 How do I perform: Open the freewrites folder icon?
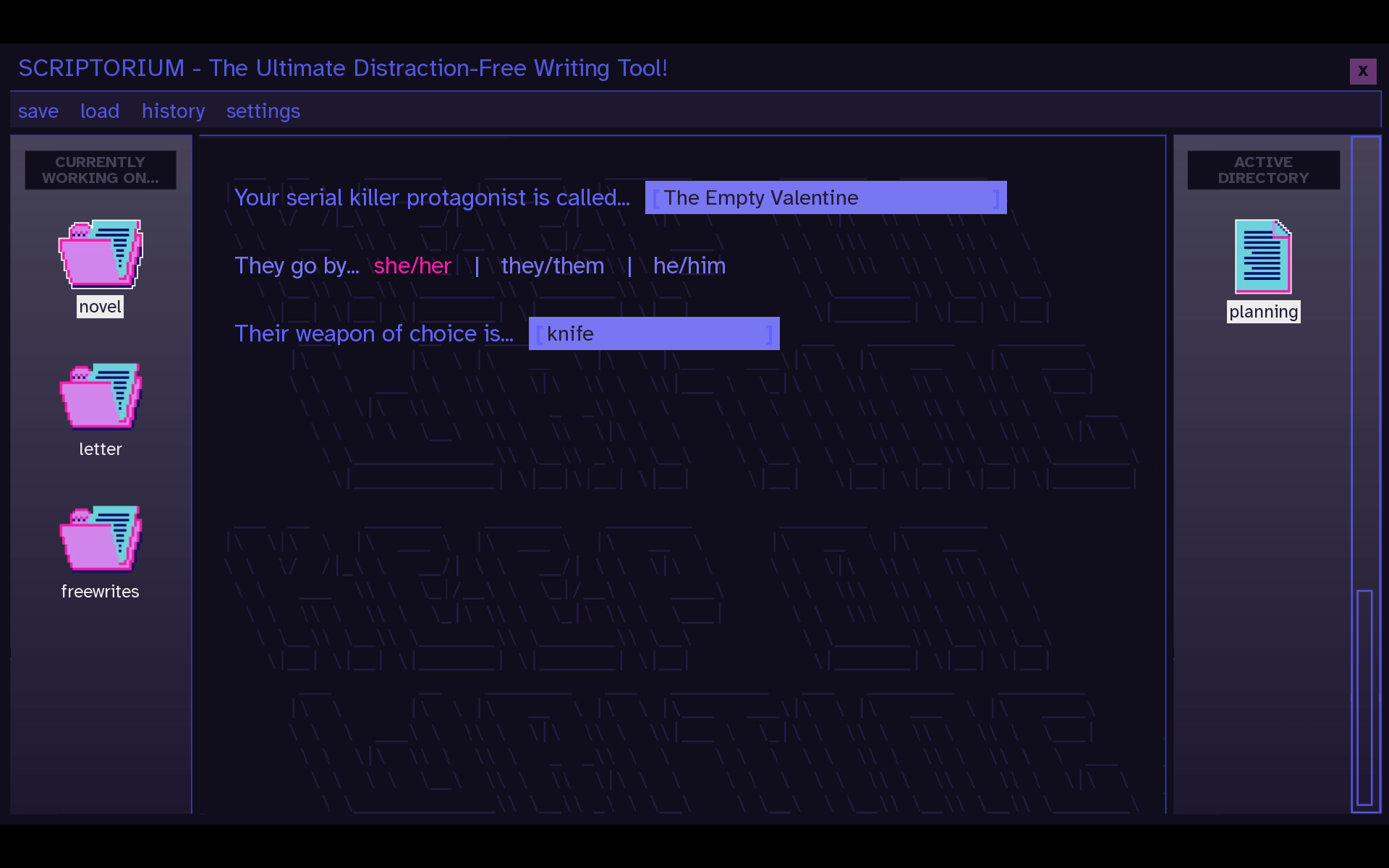point(101,538)
